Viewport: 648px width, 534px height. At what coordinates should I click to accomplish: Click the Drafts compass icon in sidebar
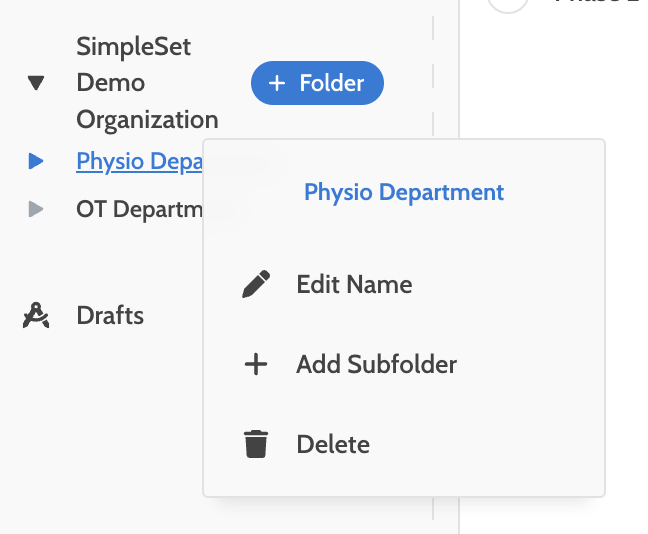tap(36, 316)
